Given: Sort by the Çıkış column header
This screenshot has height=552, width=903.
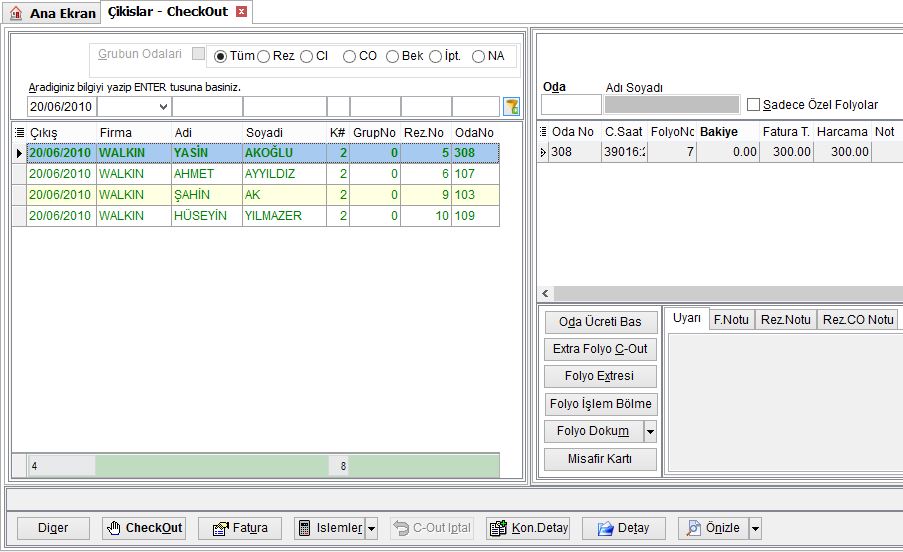Looking at the screenshot, I should coord(62,132).
